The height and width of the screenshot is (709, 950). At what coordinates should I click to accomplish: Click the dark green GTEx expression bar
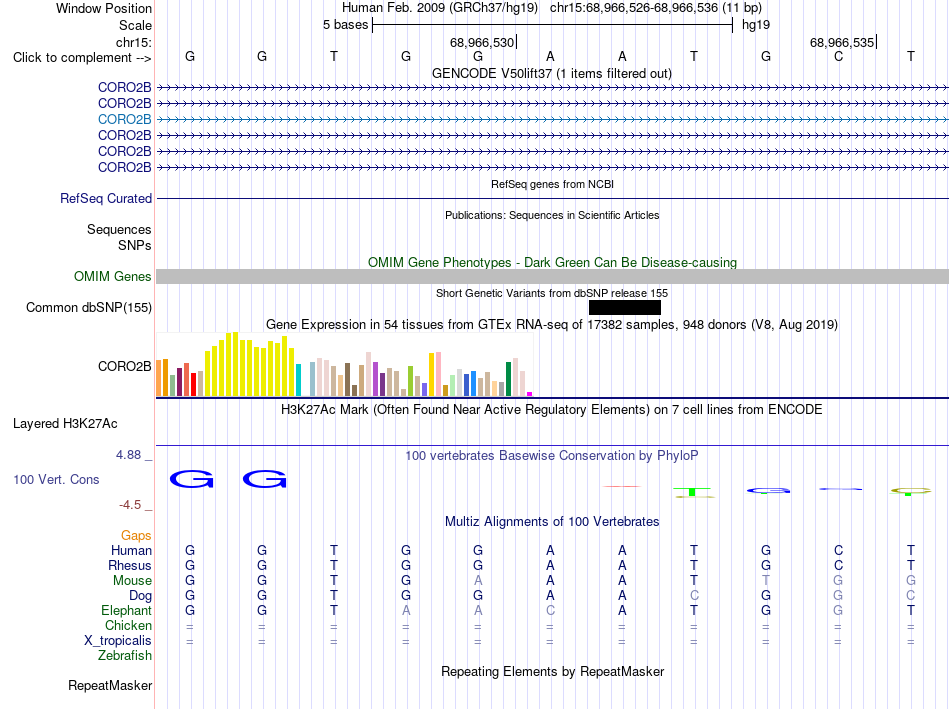[508, 379]
